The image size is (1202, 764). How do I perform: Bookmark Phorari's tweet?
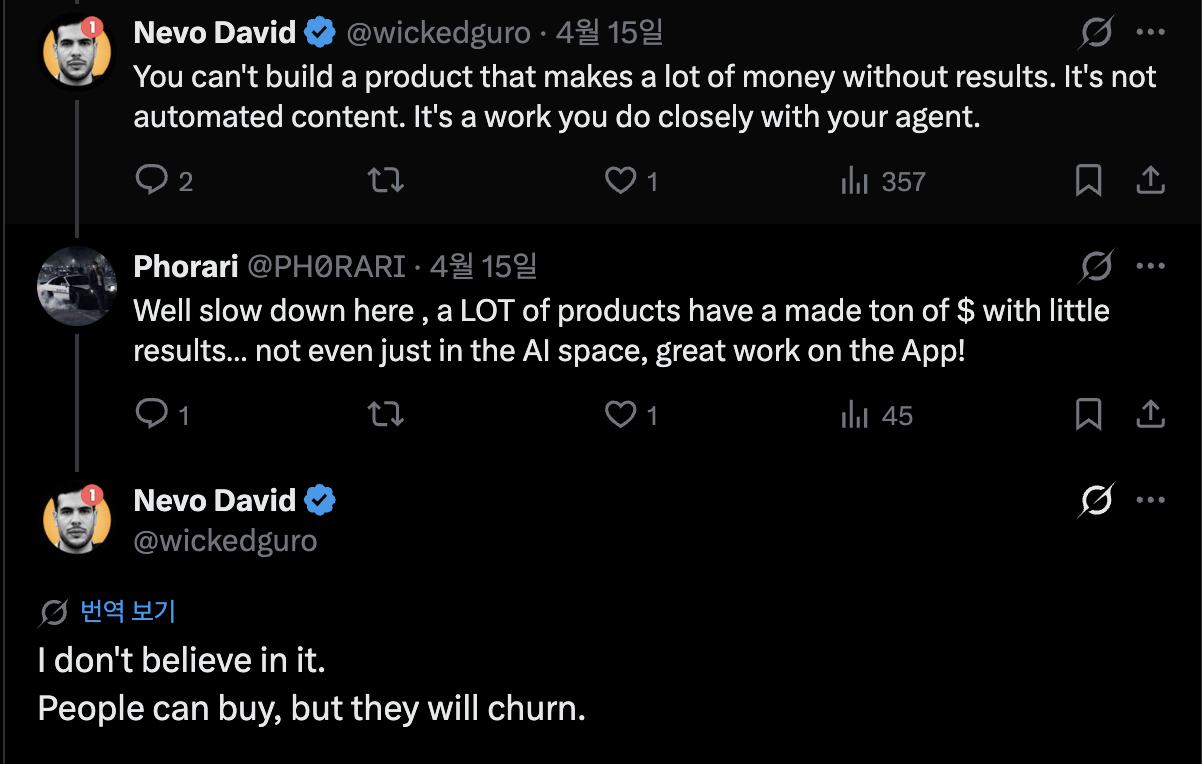point(1088,414)
